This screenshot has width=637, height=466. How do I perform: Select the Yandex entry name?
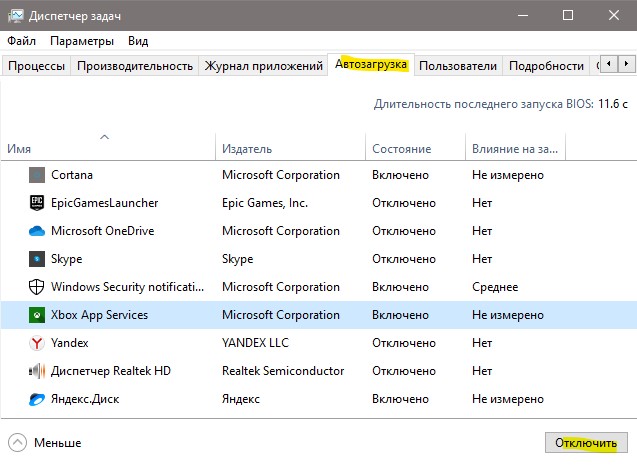(x=69, y=343)
